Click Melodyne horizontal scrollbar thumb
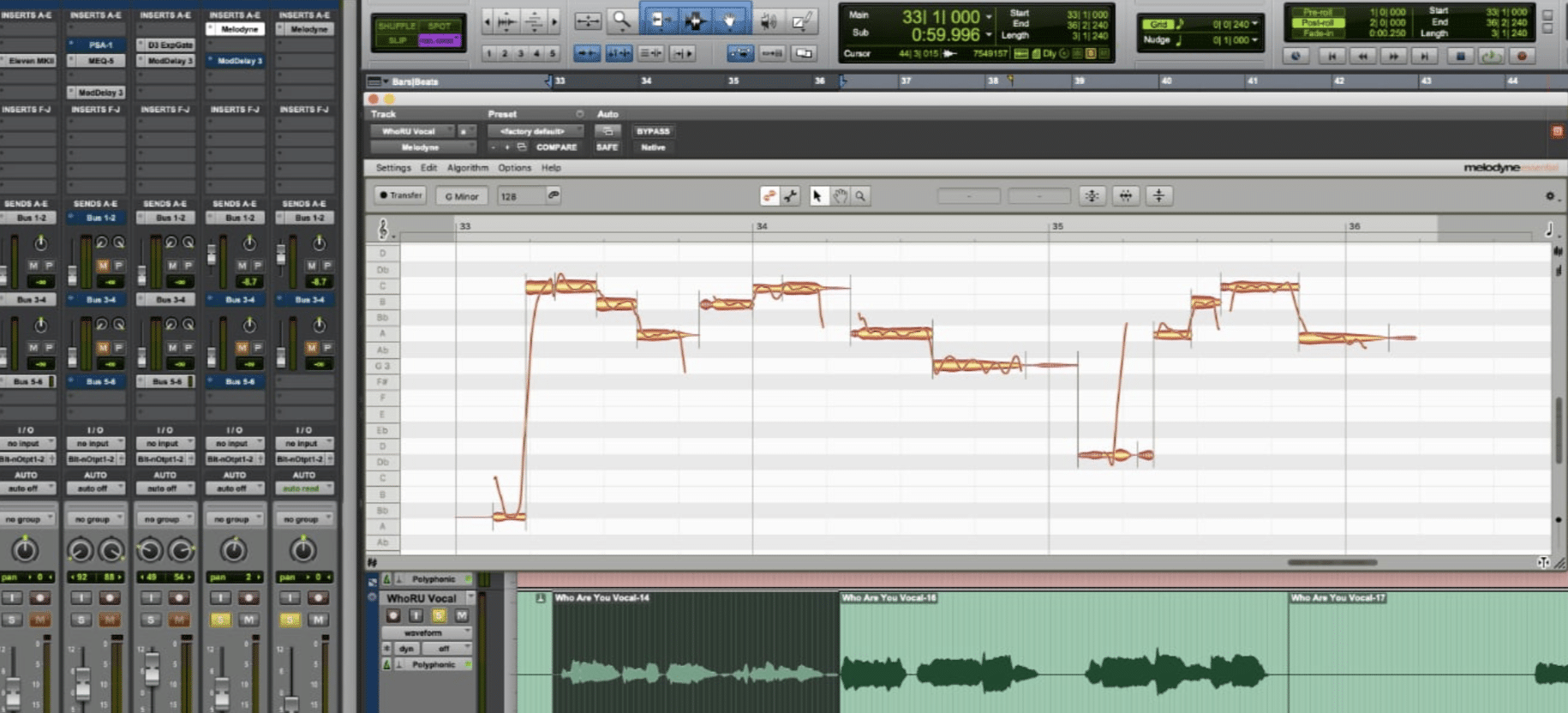Screen dimensions: 1568x713 pos(1332,563)
